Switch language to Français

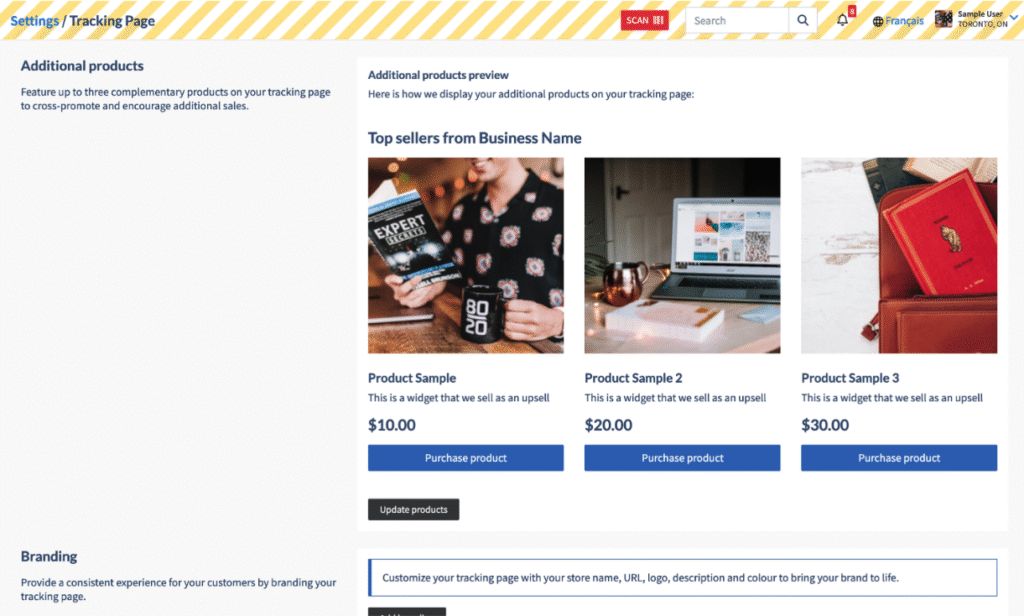coord(904,21)
